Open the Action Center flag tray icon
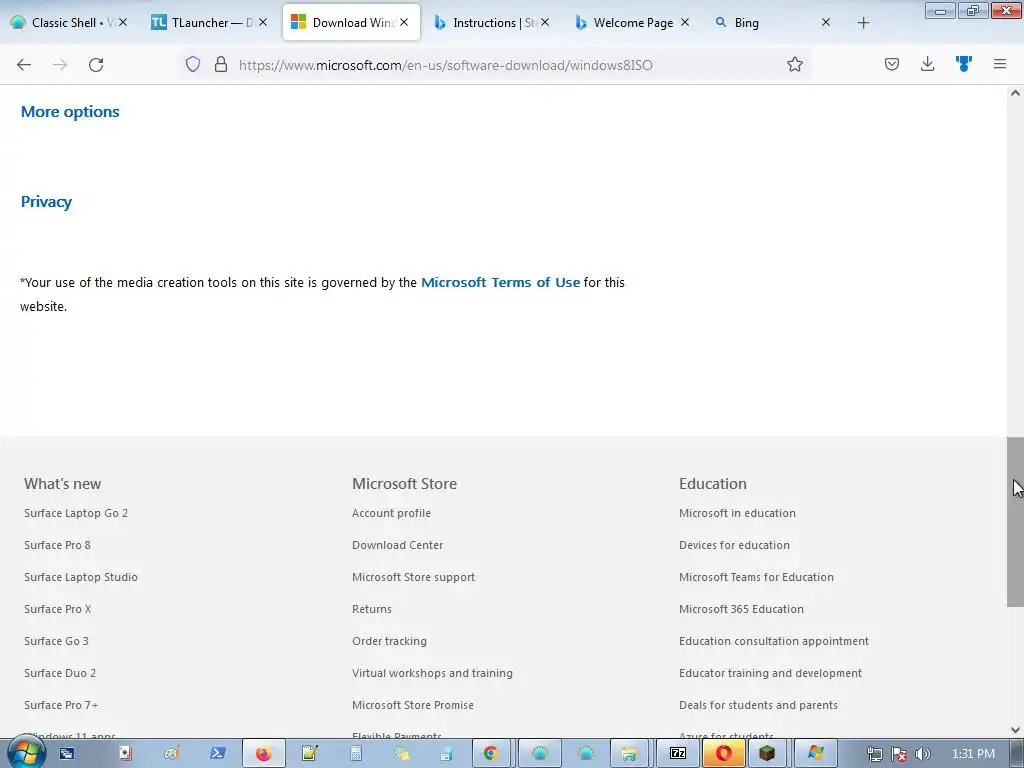 click(899, 754)
